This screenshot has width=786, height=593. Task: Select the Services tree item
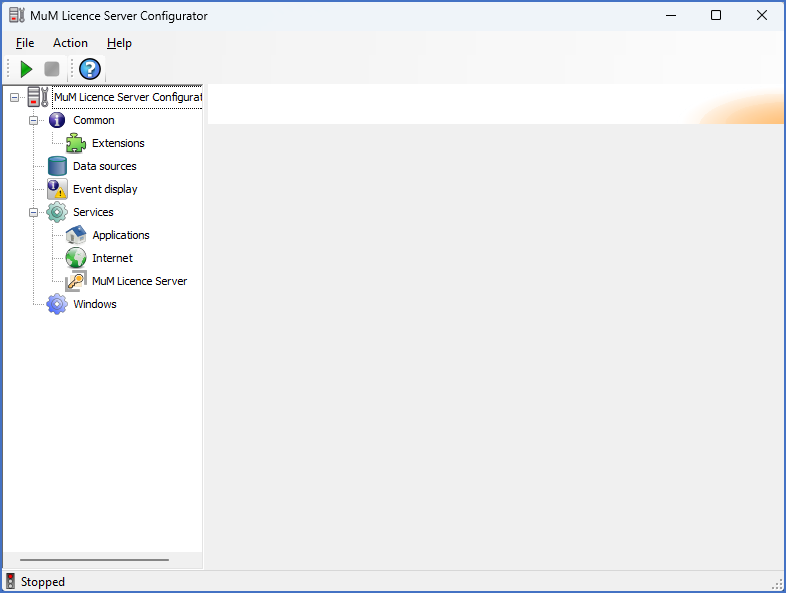[x=93, y=213]
